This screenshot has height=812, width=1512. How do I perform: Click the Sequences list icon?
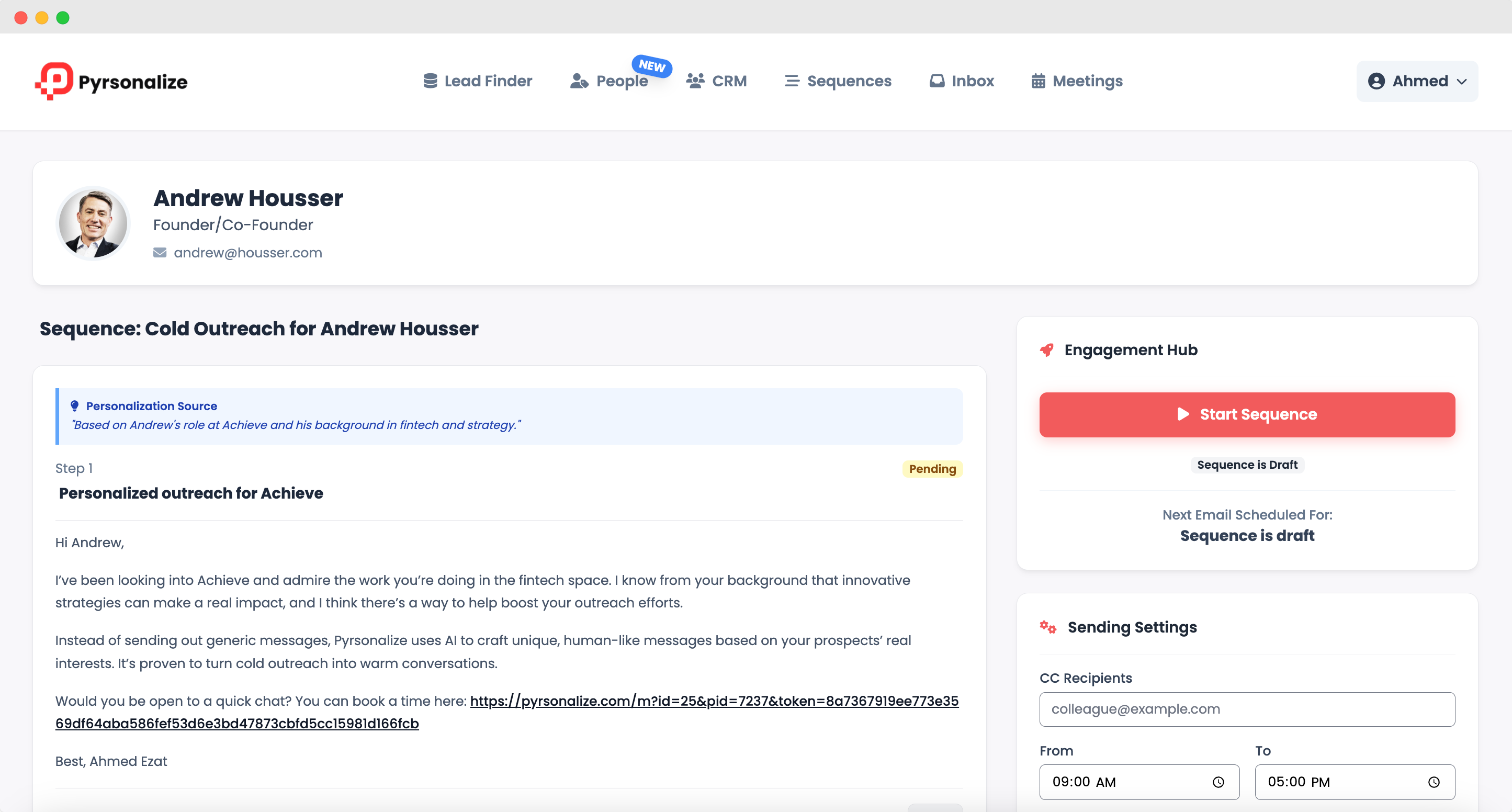tap(792, 81)
